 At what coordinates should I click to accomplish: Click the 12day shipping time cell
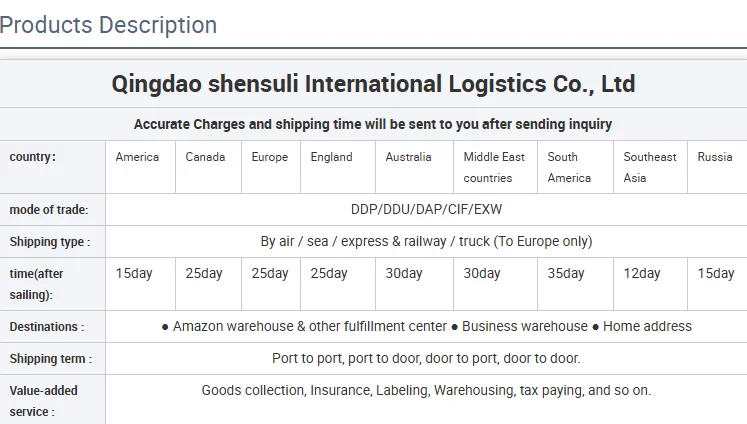(x=641, y=274)
